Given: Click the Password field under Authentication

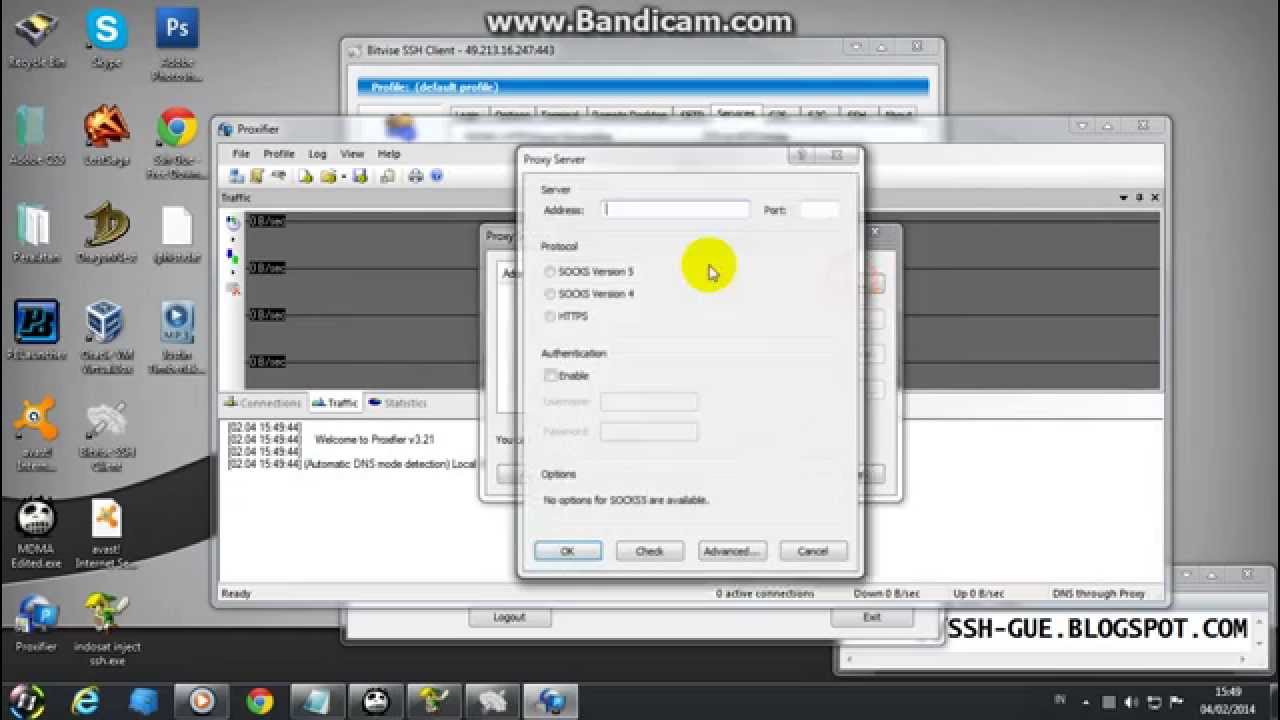Looking at the screenshot, I should coord(648,432).
